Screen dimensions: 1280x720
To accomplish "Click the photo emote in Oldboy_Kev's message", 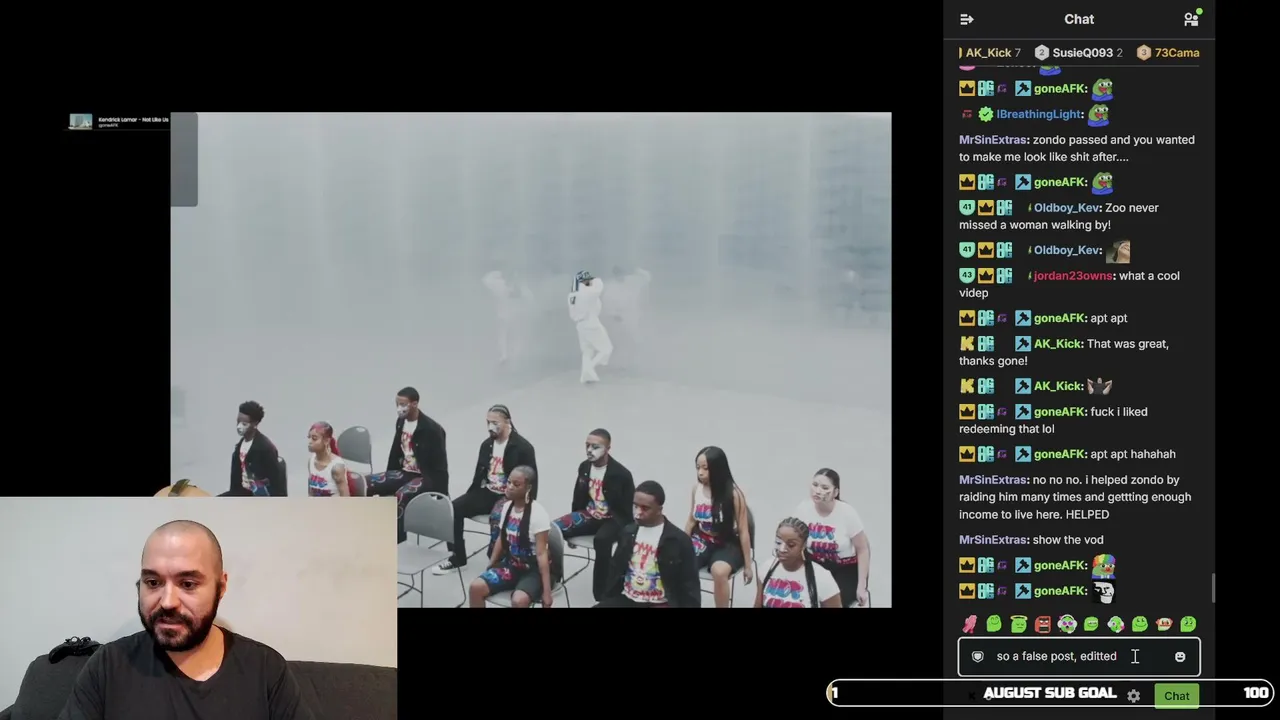I will point(1118,250).
